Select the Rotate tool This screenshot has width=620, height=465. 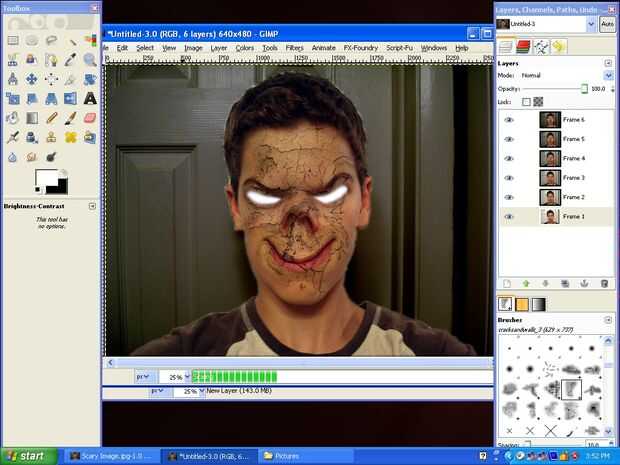[x=90, y=79]
